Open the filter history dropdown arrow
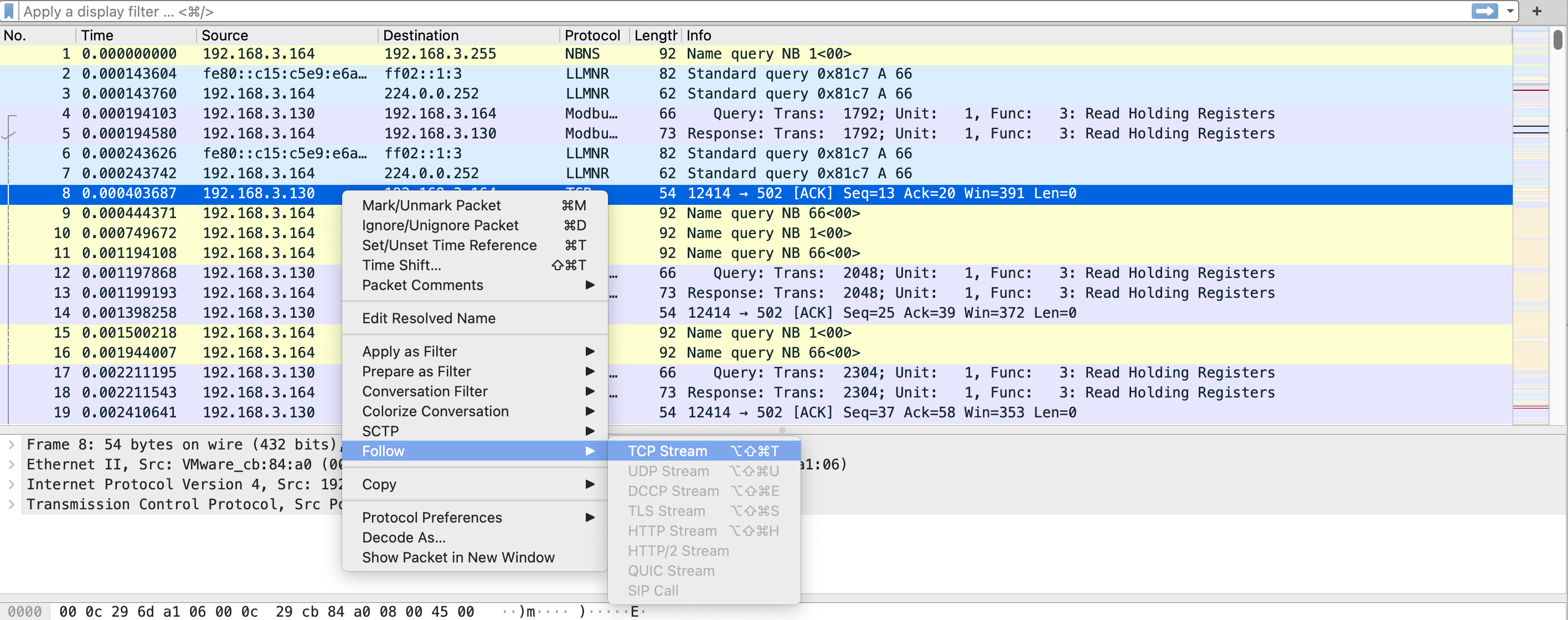The image size is (1568, 620). click(x=1510, y=11)
